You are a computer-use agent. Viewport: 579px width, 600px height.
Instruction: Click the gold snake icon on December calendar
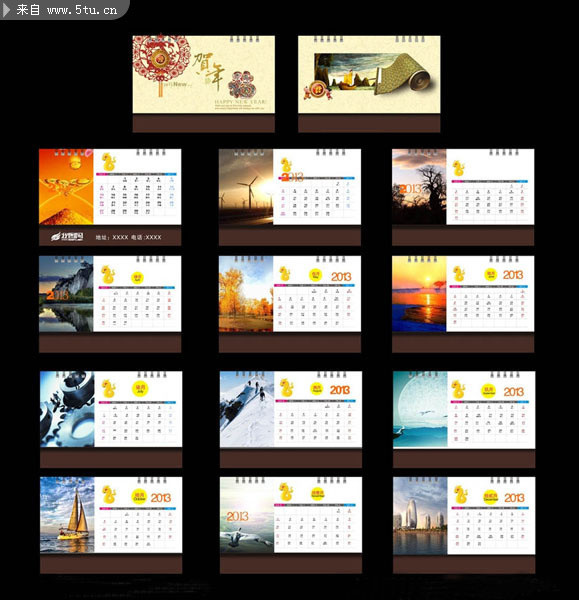[x=460, y=495]
